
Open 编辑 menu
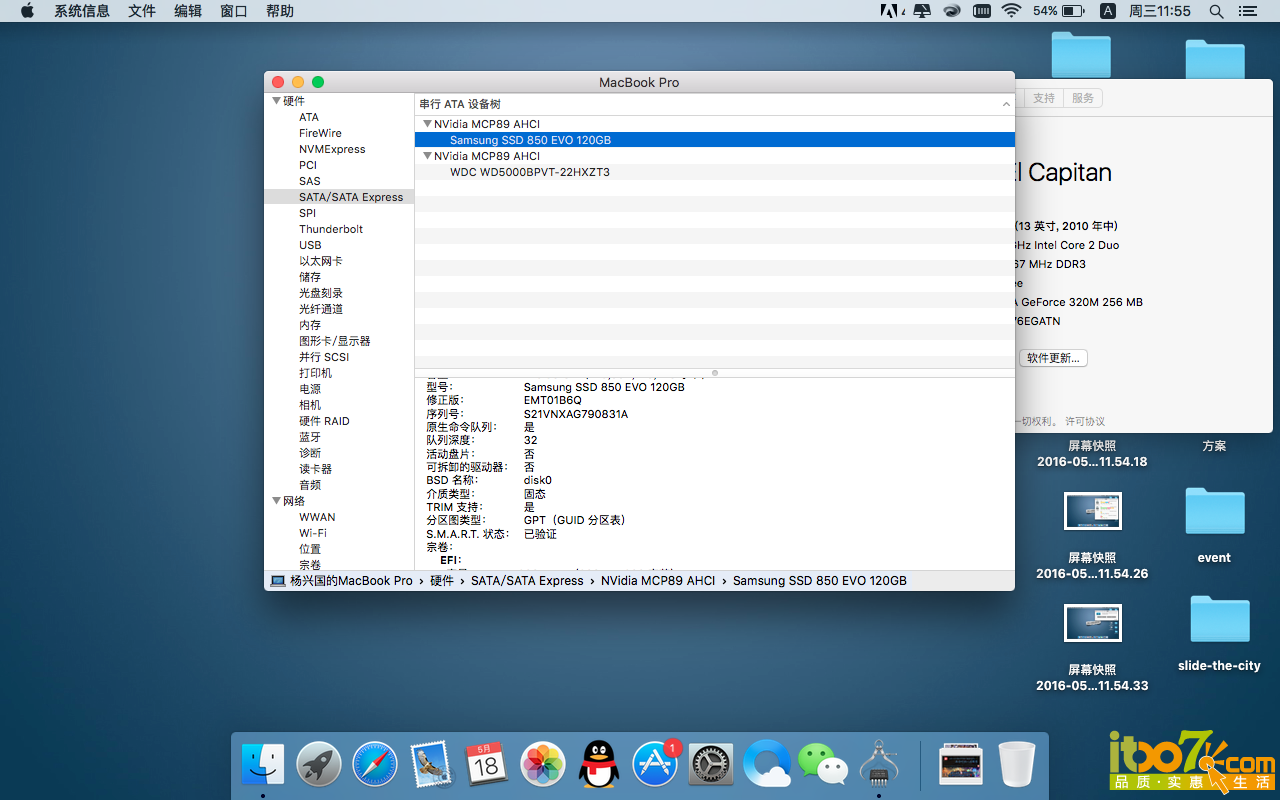[188, 11]
